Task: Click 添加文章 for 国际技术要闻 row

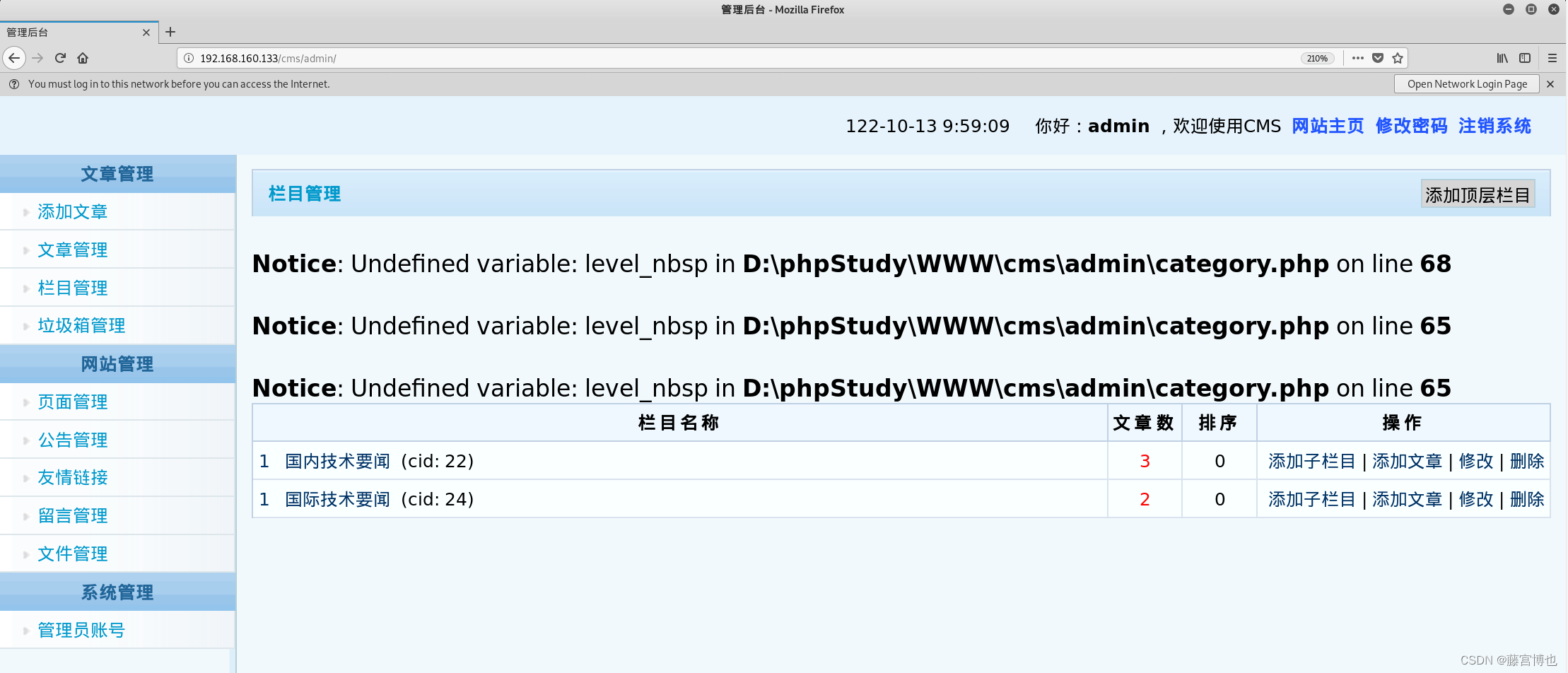Action: pyautogui.click(x=1407, y=500)
